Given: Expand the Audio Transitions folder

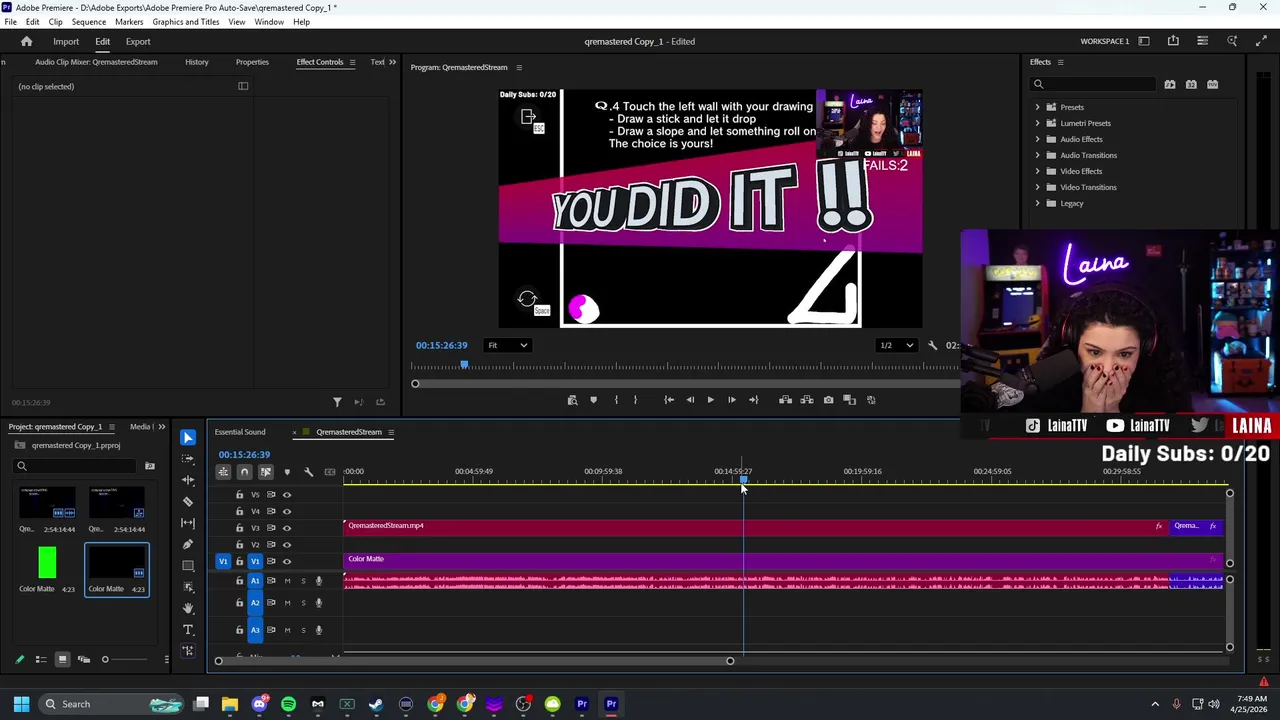Looking at the screenshot, I should [x=1038, y=155].
